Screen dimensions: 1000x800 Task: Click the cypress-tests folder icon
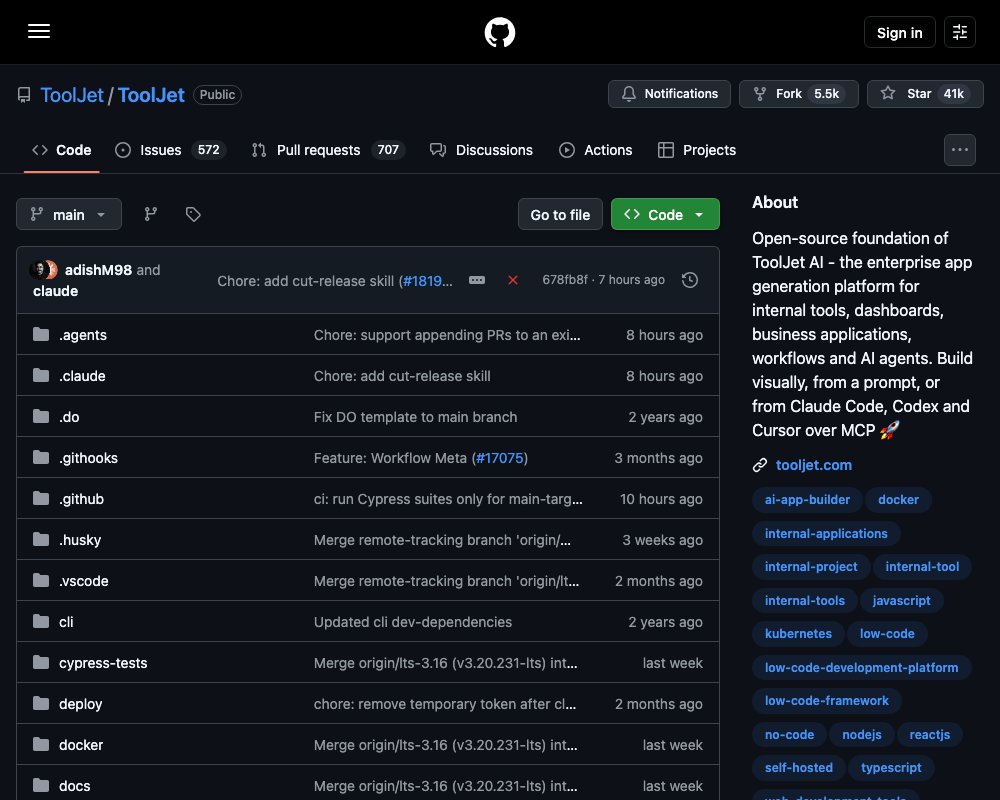point(41,662)
